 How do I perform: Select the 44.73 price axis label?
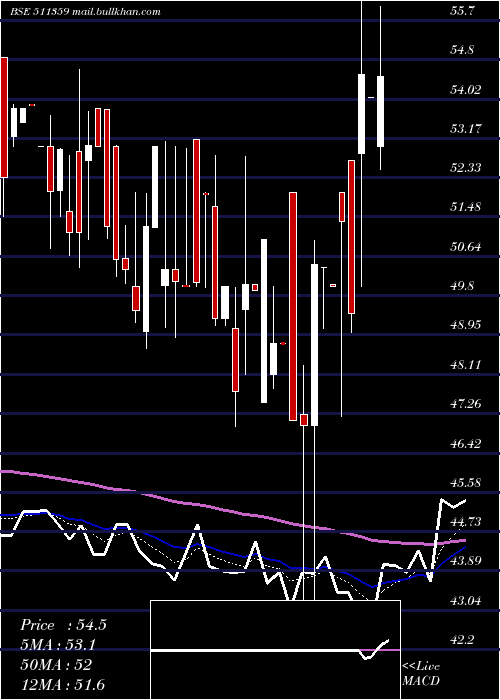[x=466, y=521]
